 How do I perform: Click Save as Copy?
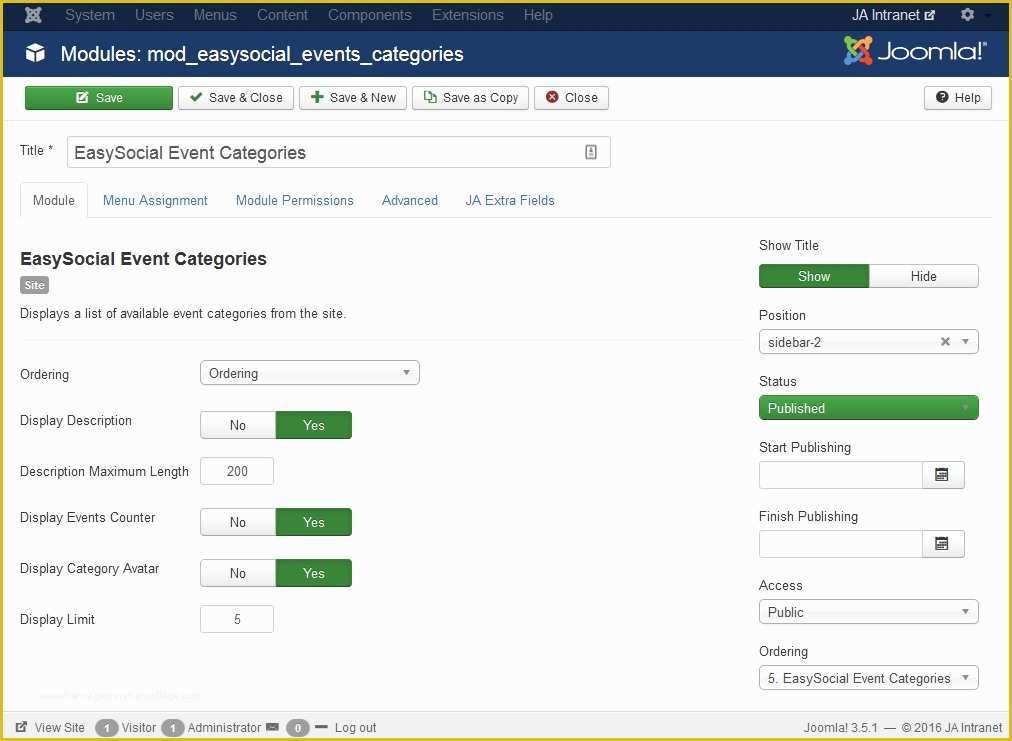coord(470,97)
